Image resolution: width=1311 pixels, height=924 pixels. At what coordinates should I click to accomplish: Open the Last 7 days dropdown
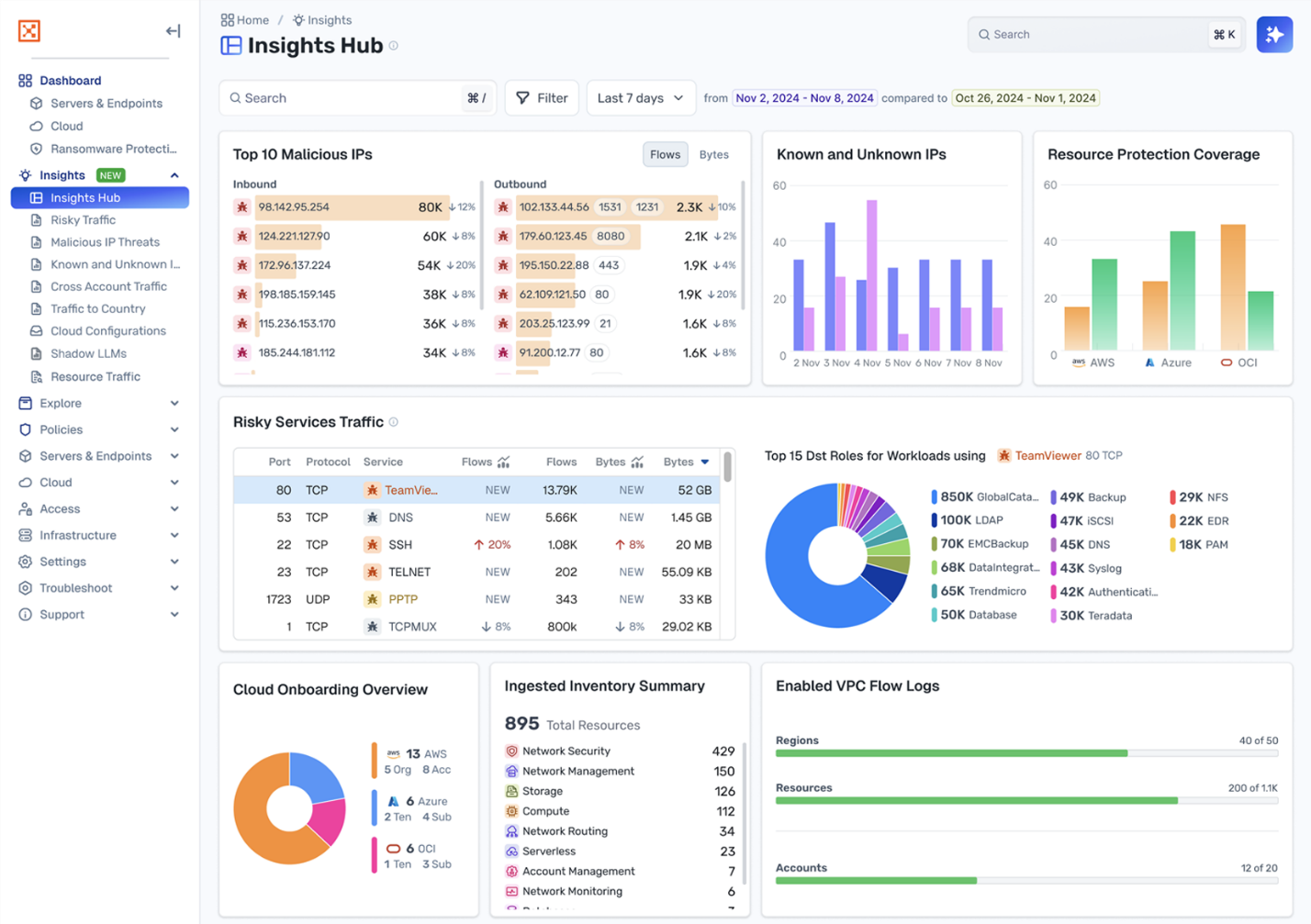(x=640, y=98)
